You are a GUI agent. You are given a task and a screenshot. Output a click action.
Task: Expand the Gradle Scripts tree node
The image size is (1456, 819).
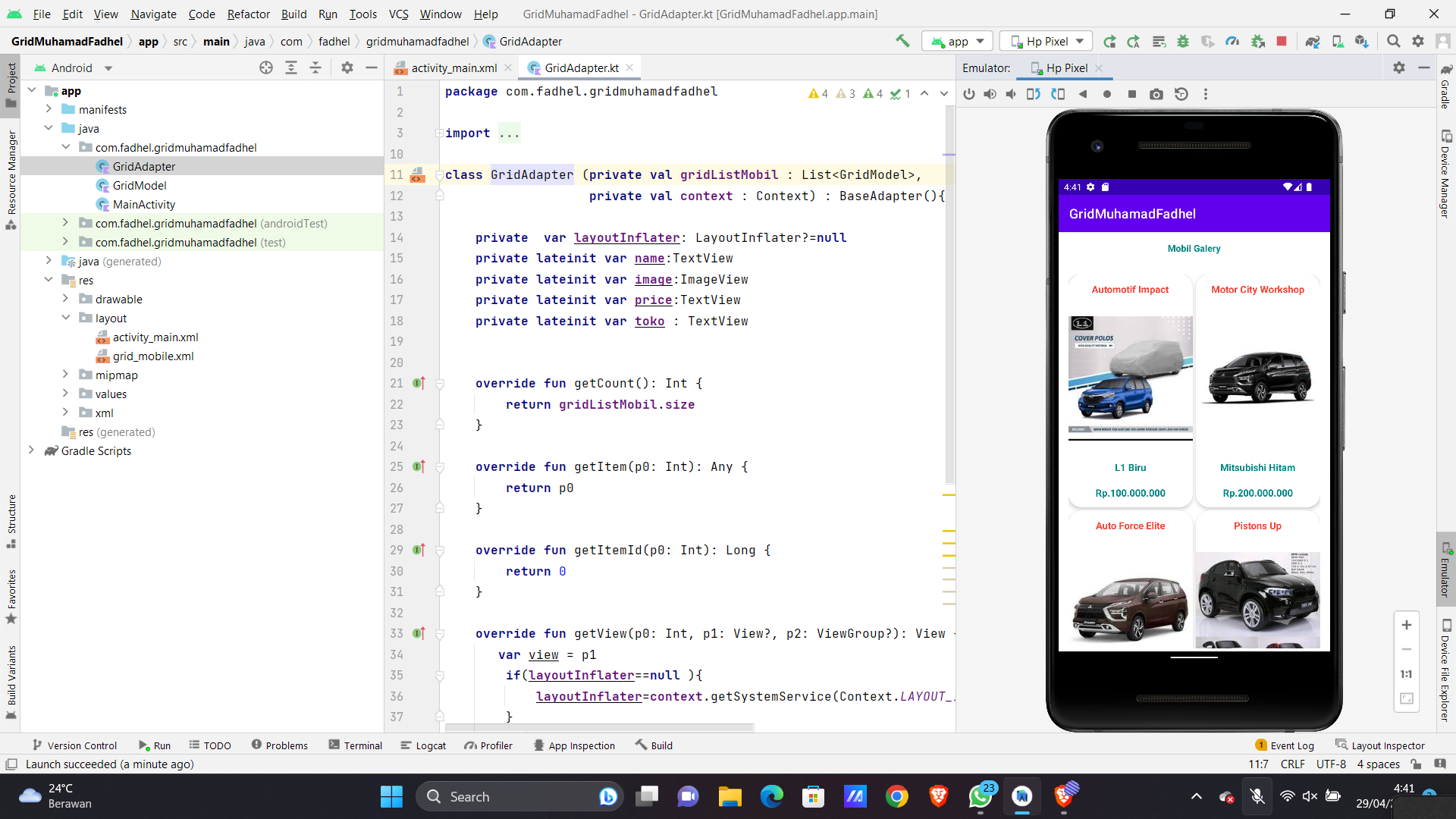32,450
